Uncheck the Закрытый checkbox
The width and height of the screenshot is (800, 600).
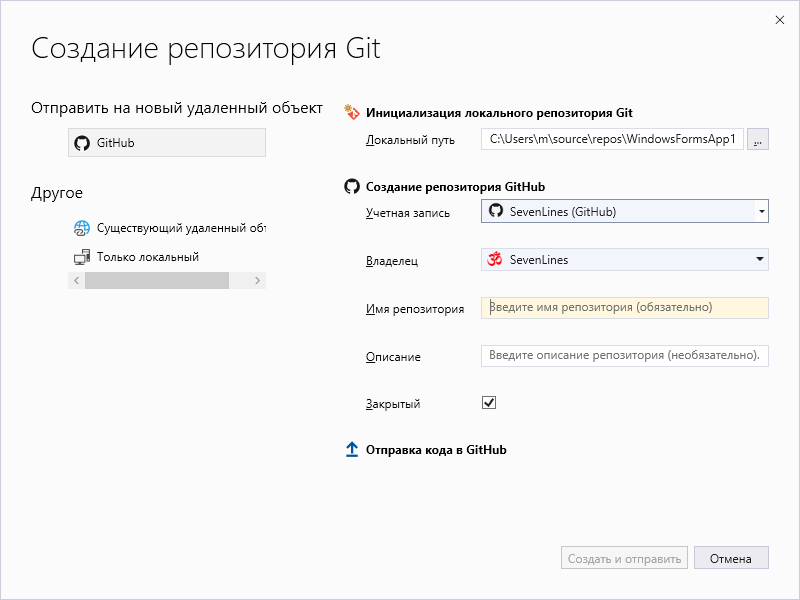pyautogui.click(x=489, y=403)
